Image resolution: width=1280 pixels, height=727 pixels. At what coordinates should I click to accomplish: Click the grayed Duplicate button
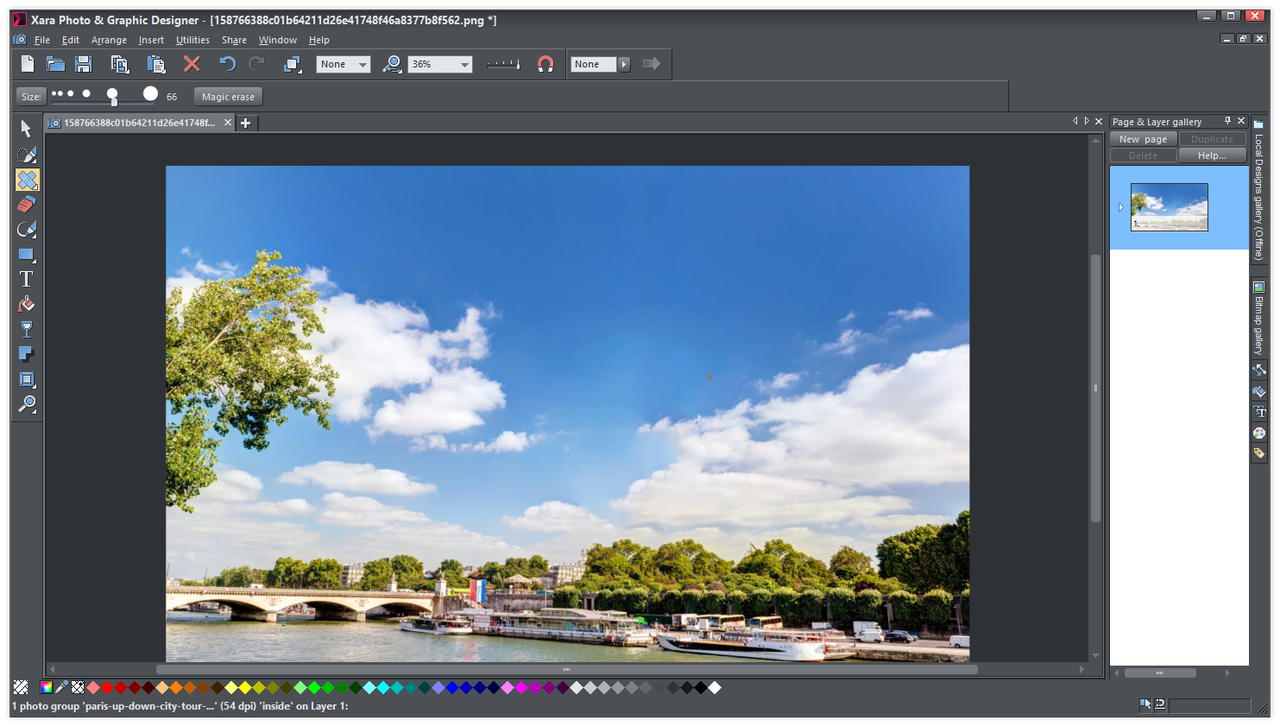tap(1212, 139)
